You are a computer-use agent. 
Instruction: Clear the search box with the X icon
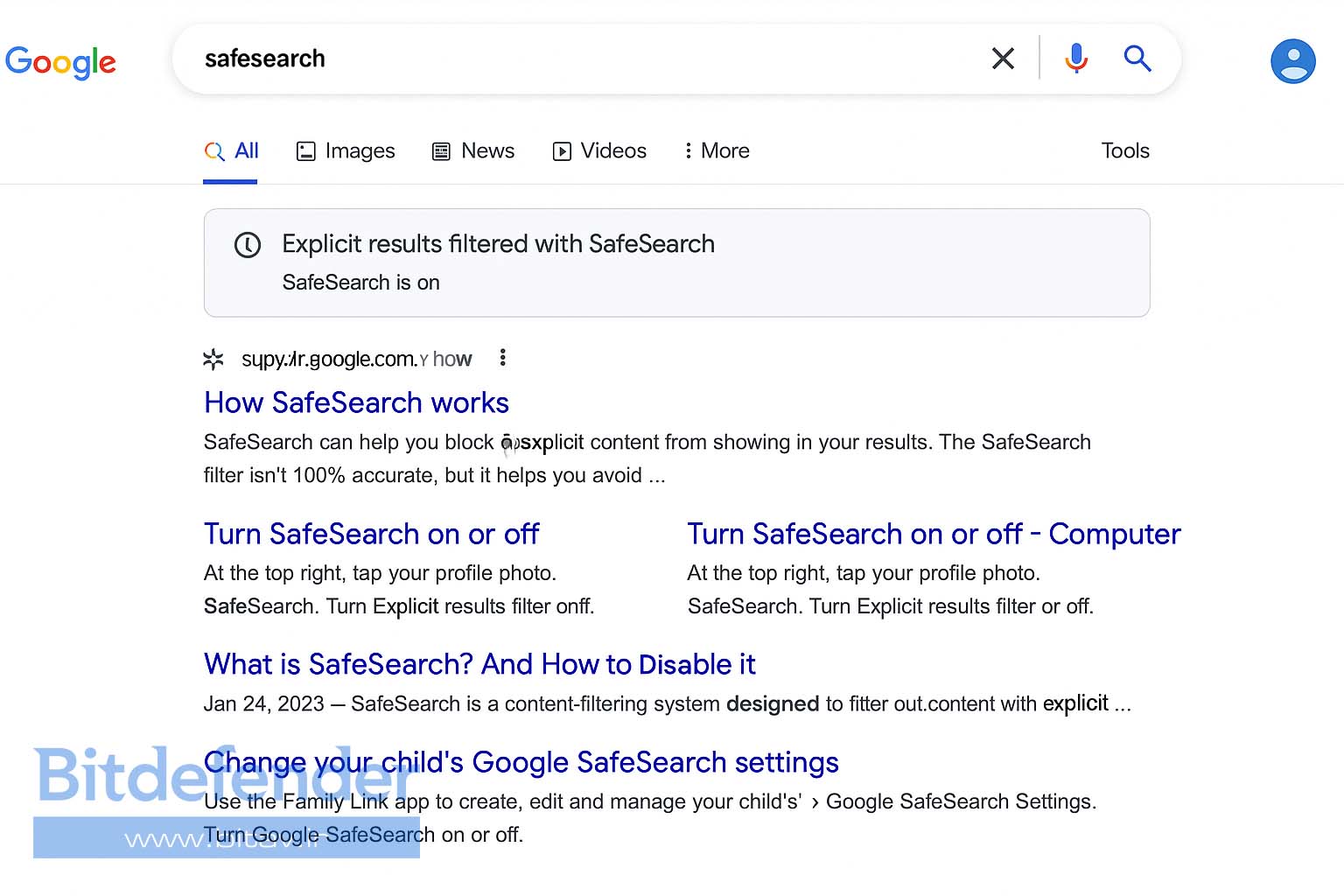[1003, 59]
